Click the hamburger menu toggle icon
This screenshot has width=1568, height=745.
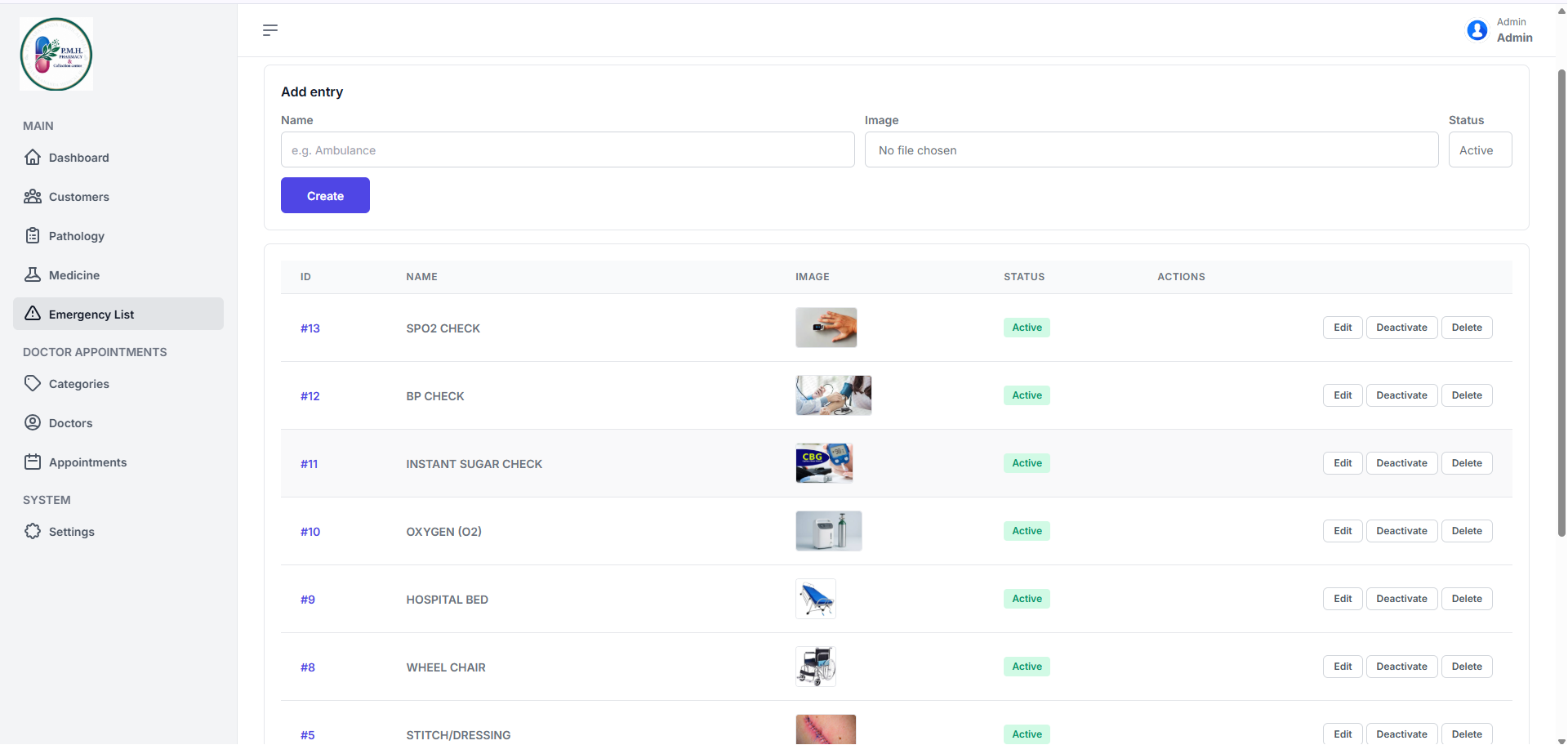click(x=270, y=30)
